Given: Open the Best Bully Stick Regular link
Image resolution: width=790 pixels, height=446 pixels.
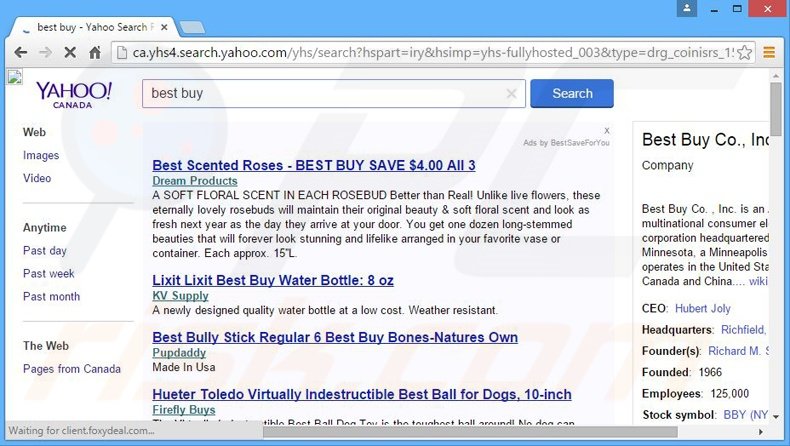Looking at the screenshot, I should click(x=335, y=337).
